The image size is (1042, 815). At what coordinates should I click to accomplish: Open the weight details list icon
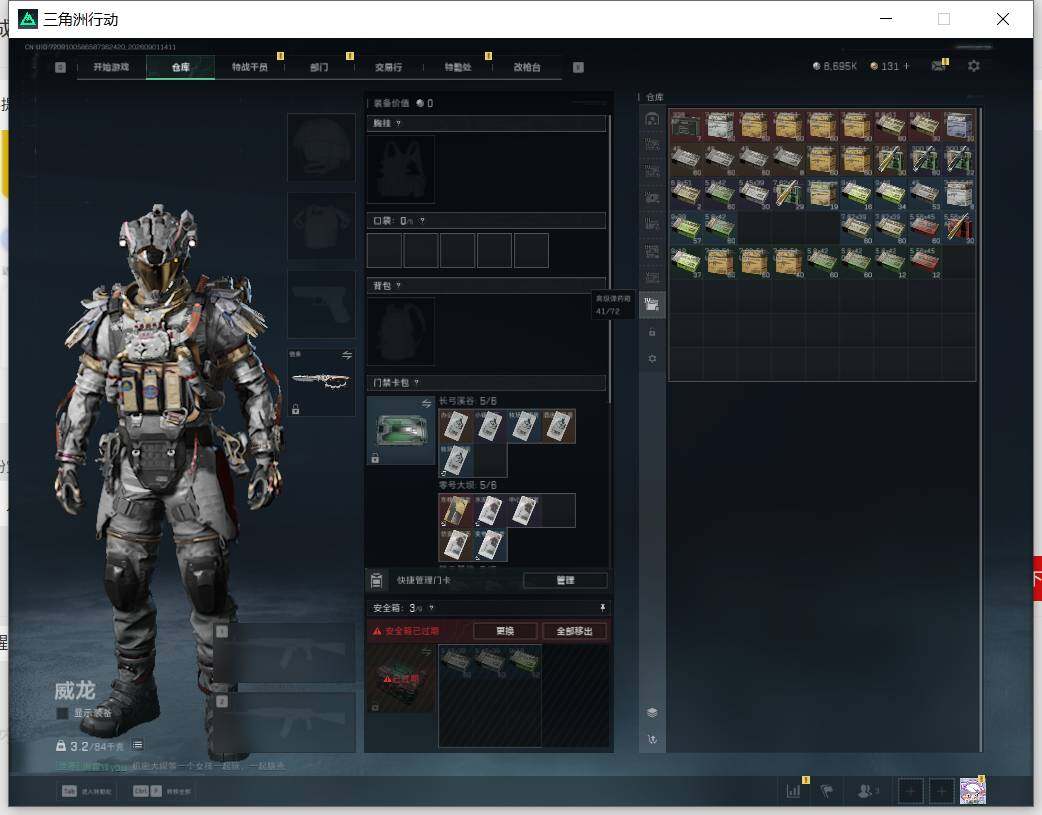click(x=137, y=745)
